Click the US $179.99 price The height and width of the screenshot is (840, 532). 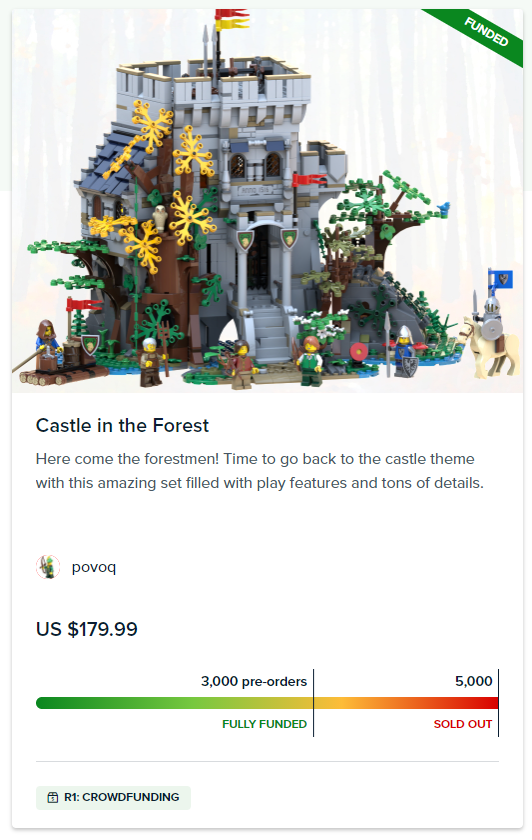coord(87,629)
